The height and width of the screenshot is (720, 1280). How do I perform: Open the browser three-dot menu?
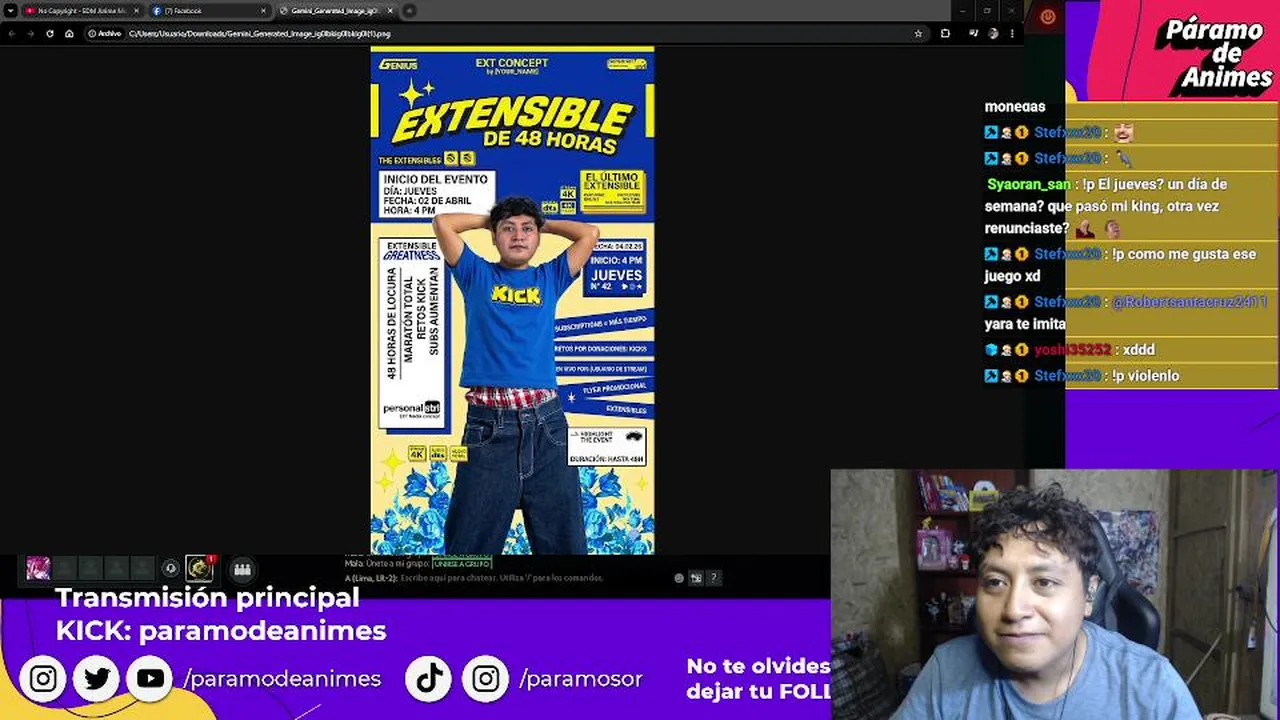[x=1011, y=33]
